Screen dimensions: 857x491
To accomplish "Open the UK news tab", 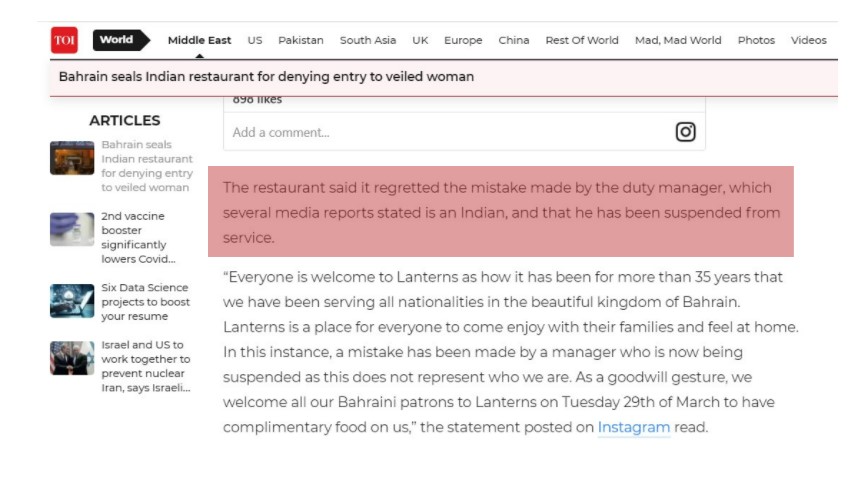I will coord(420,41).
